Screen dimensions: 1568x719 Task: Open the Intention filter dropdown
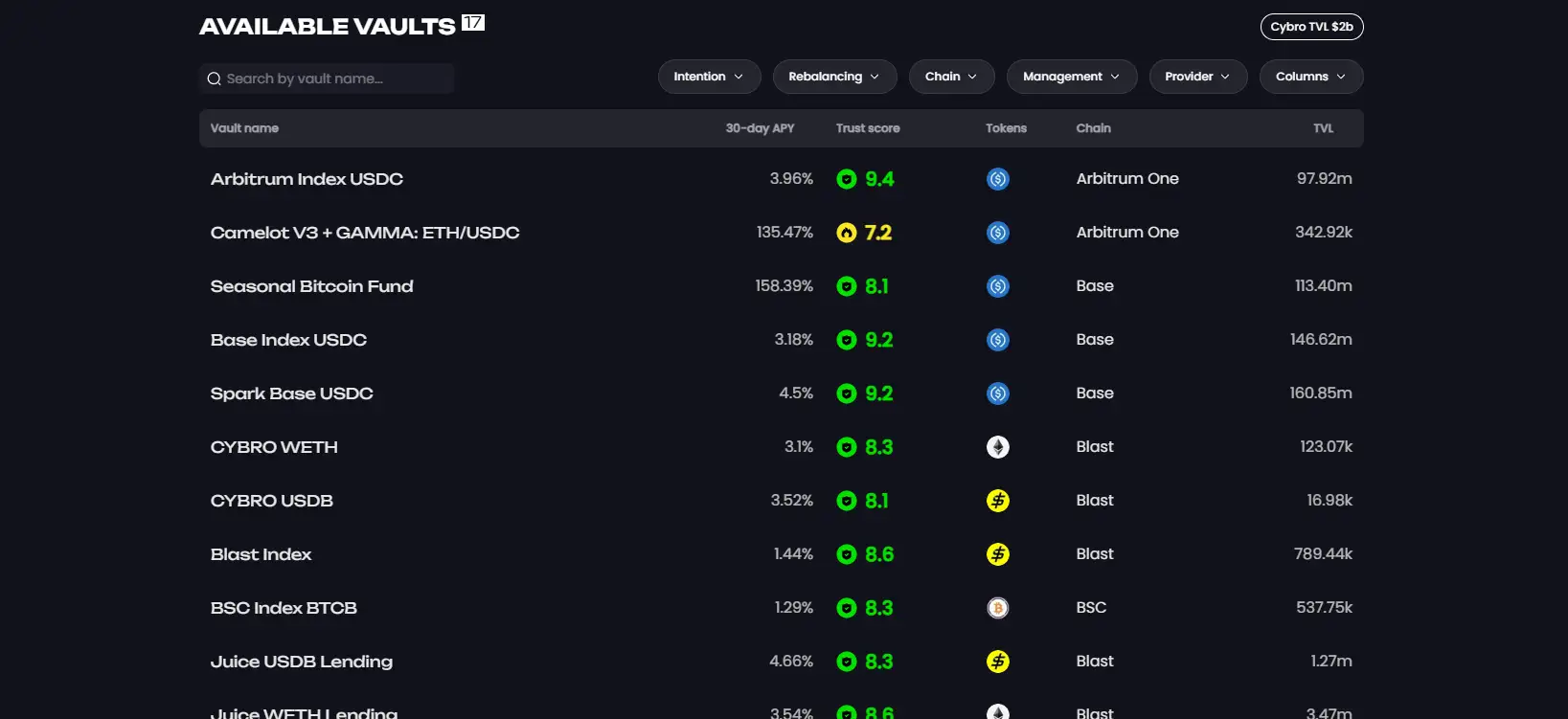[709, 77]
